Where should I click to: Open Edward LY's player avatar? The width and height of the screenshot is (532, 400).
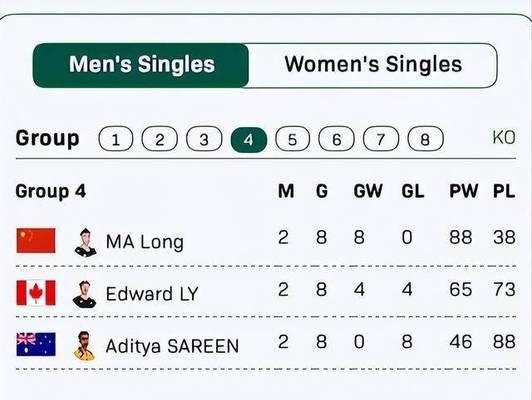pos(84,294)
